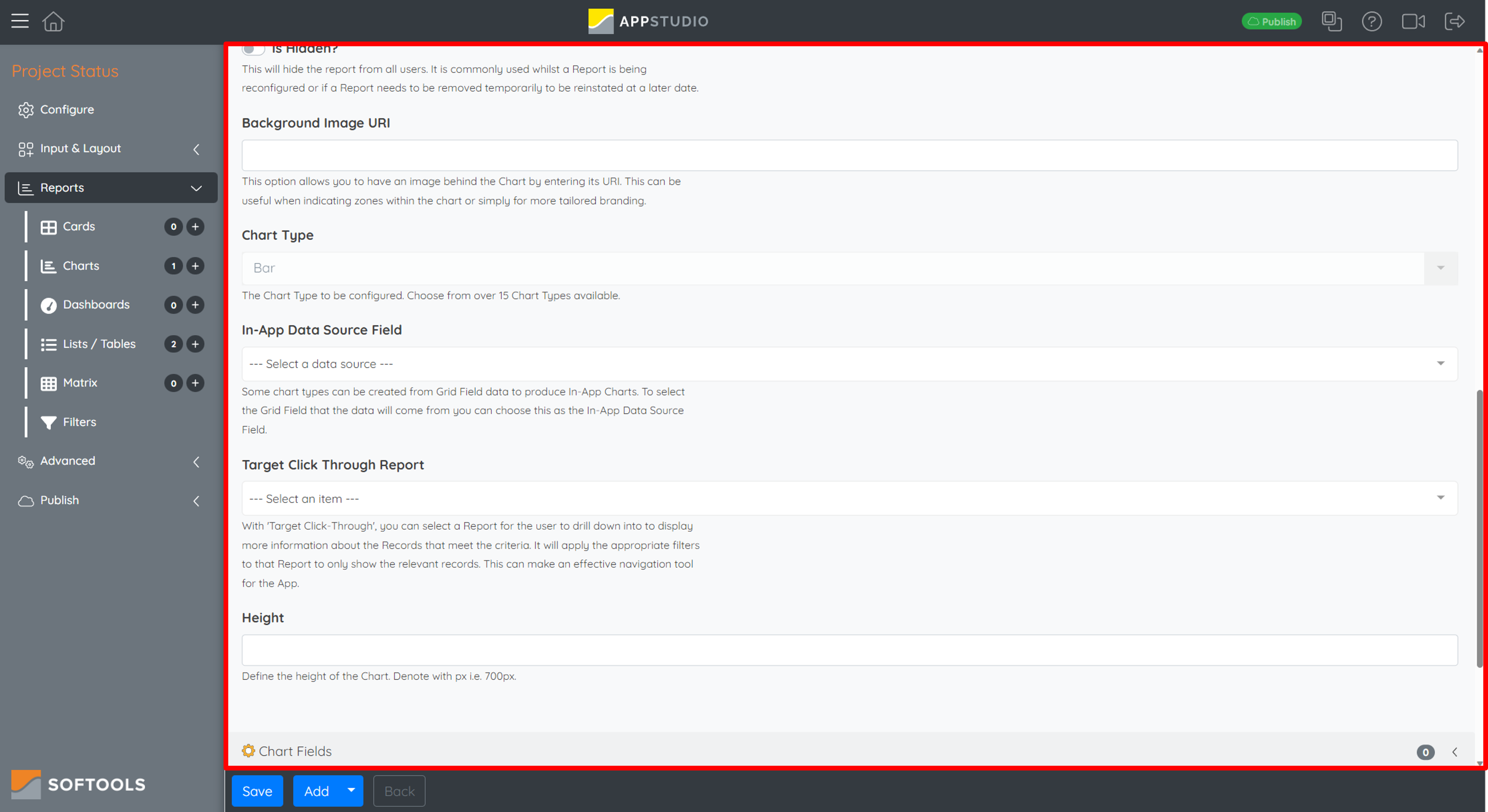The height and width of the screenshot is (812, 1488).
Task: Open the In-App Data Source Field dropdown
Action: tap(849, 364)
